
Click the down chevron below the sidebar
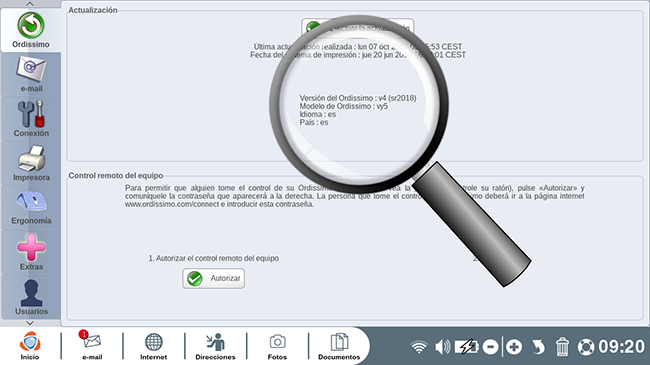[30, 323]
